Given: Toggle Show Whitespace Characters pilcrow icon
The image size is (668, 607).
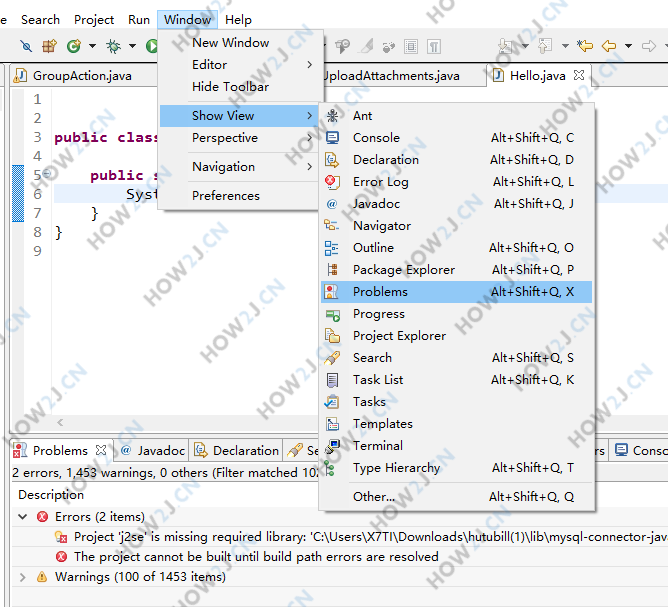Looking at the screenshot, I should [x=434, y=46].
